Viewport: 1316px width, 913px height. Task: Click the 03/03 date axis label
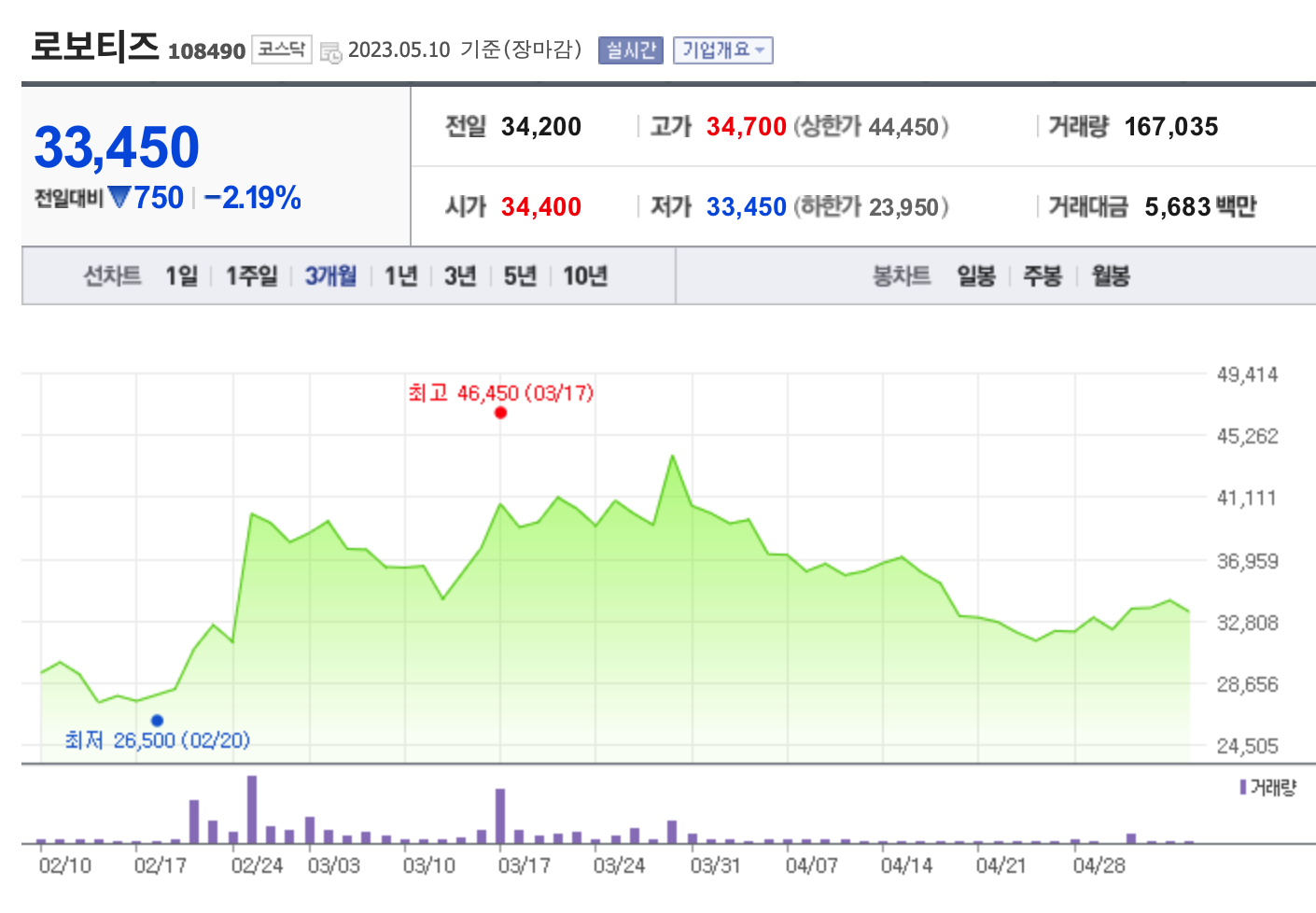coord(334,865)
